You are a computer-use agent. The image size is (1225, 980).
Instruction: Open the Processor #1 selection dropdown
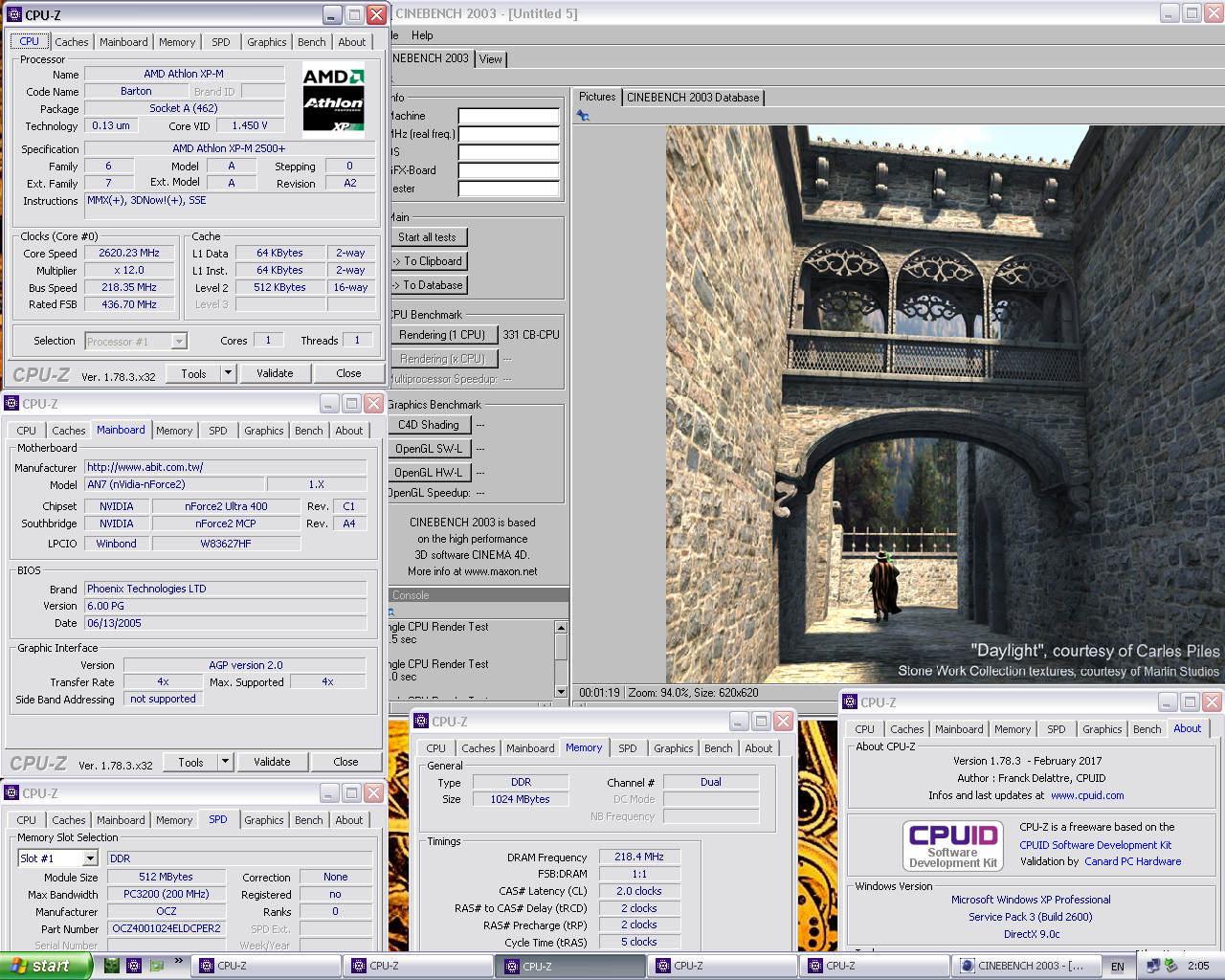point(179,341)
